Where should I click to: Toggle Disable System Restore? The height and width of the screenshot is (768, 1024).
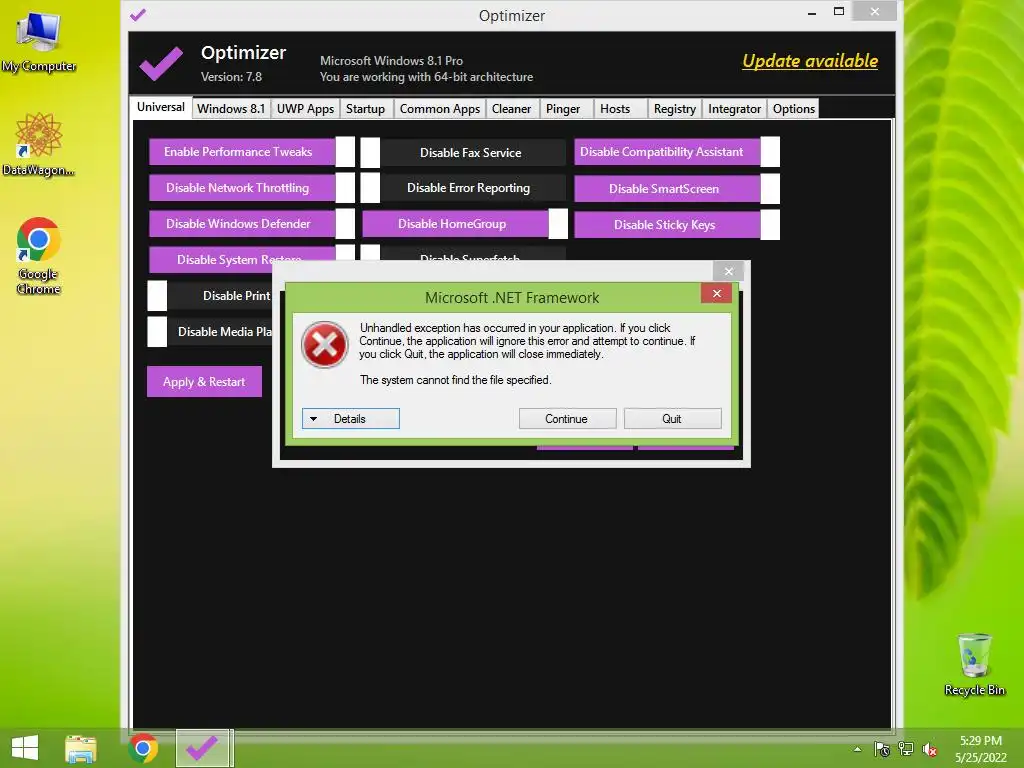coord(251,259)
